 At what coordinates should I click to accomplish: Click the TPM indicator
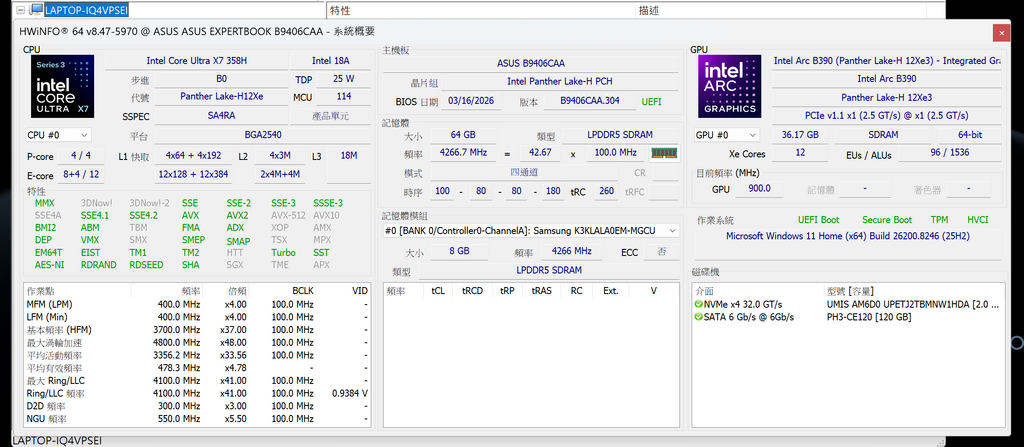coord(940,220)
